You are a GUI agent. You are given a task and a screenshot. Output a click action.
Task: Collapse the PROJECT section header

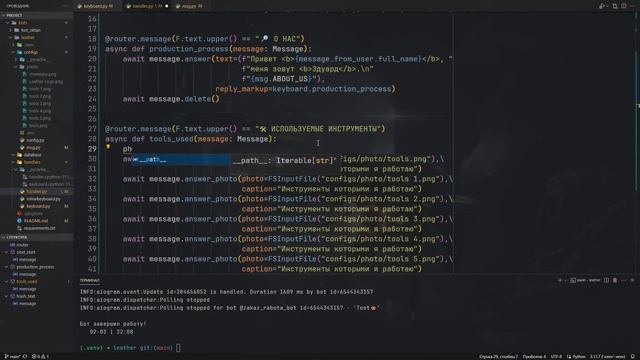click(x=36, y=15)
